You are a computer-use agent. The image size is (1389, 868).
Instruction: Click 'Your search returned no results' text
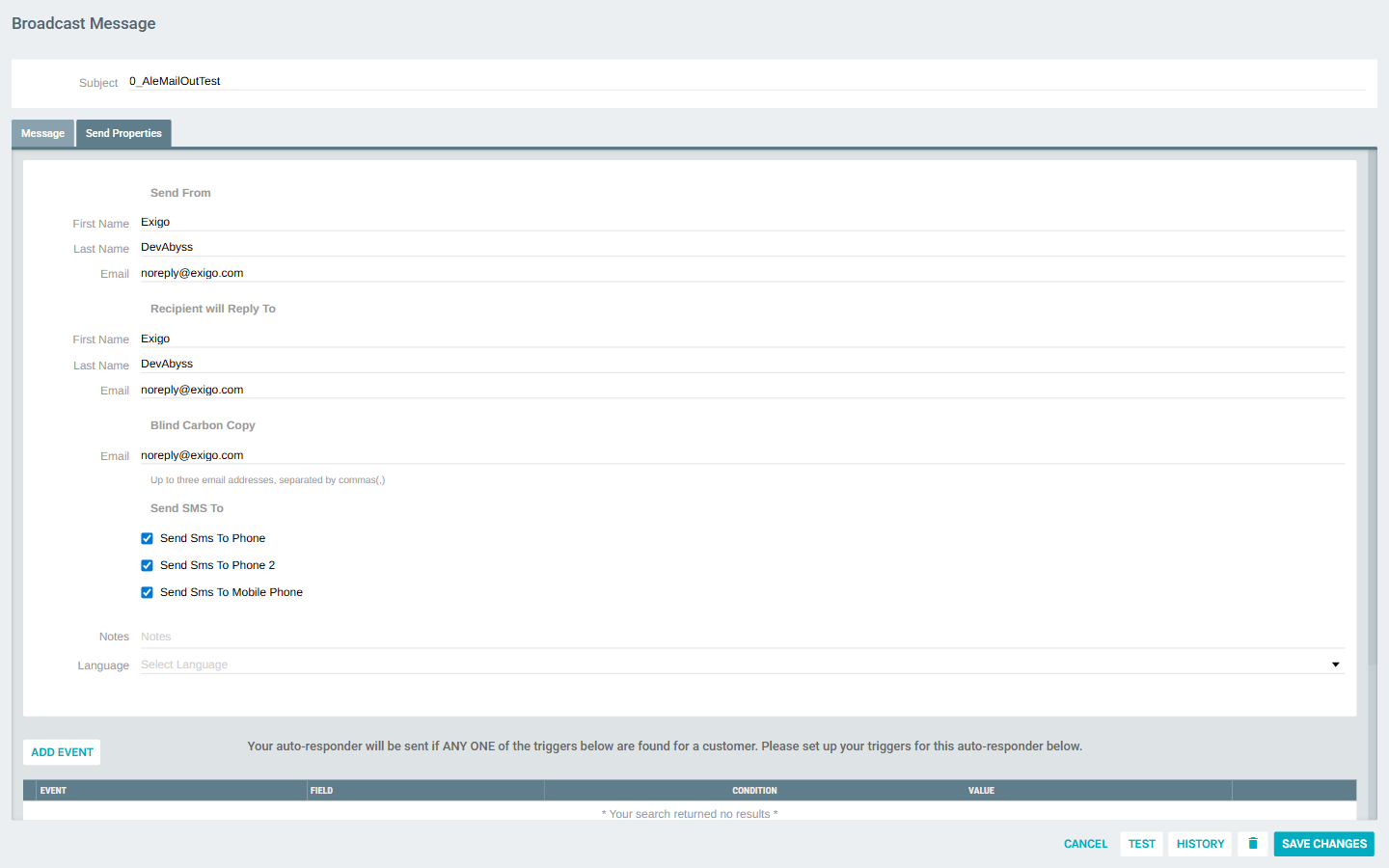[690, 814]
